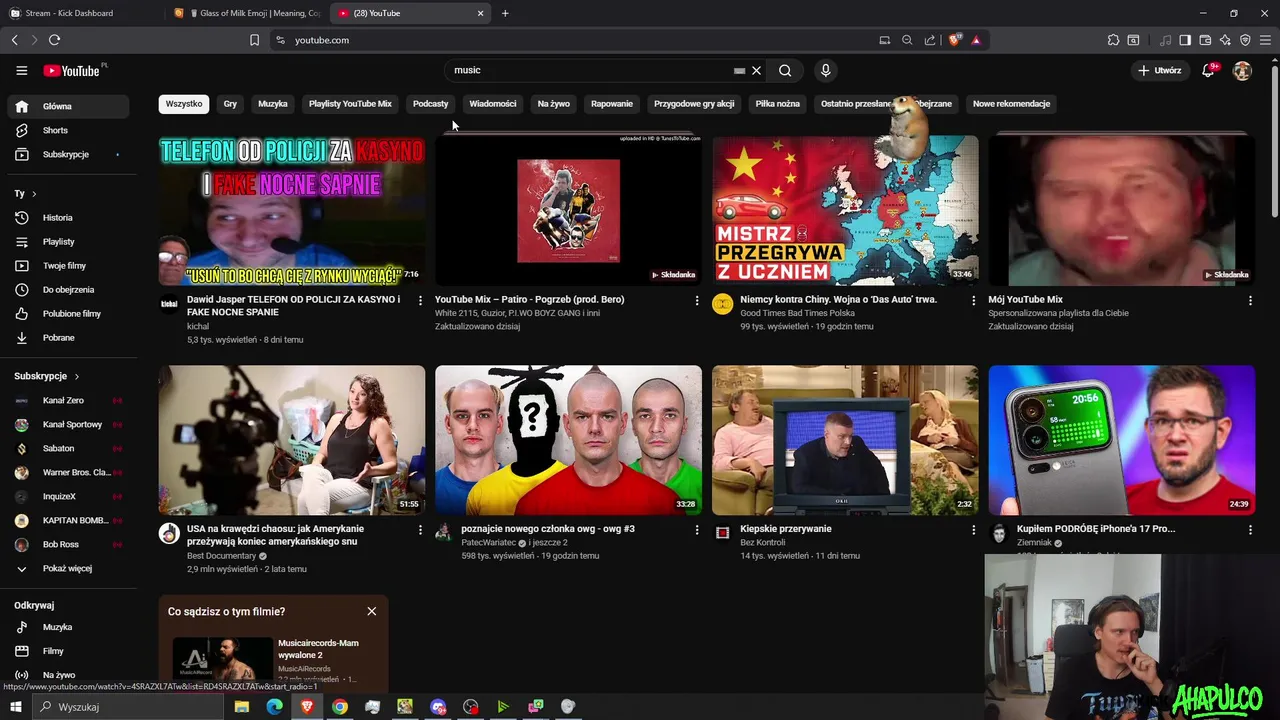Open Pobrane downloads

point(68,337)
